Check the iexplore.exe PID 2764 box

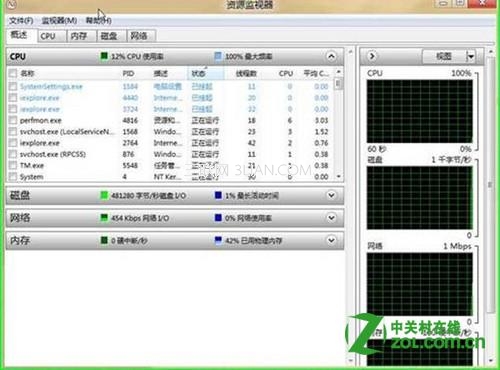coord(13,143)
